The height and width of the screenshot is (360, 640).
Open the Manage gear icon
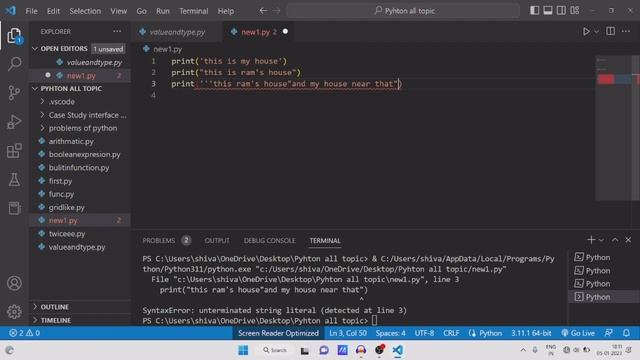14,311
